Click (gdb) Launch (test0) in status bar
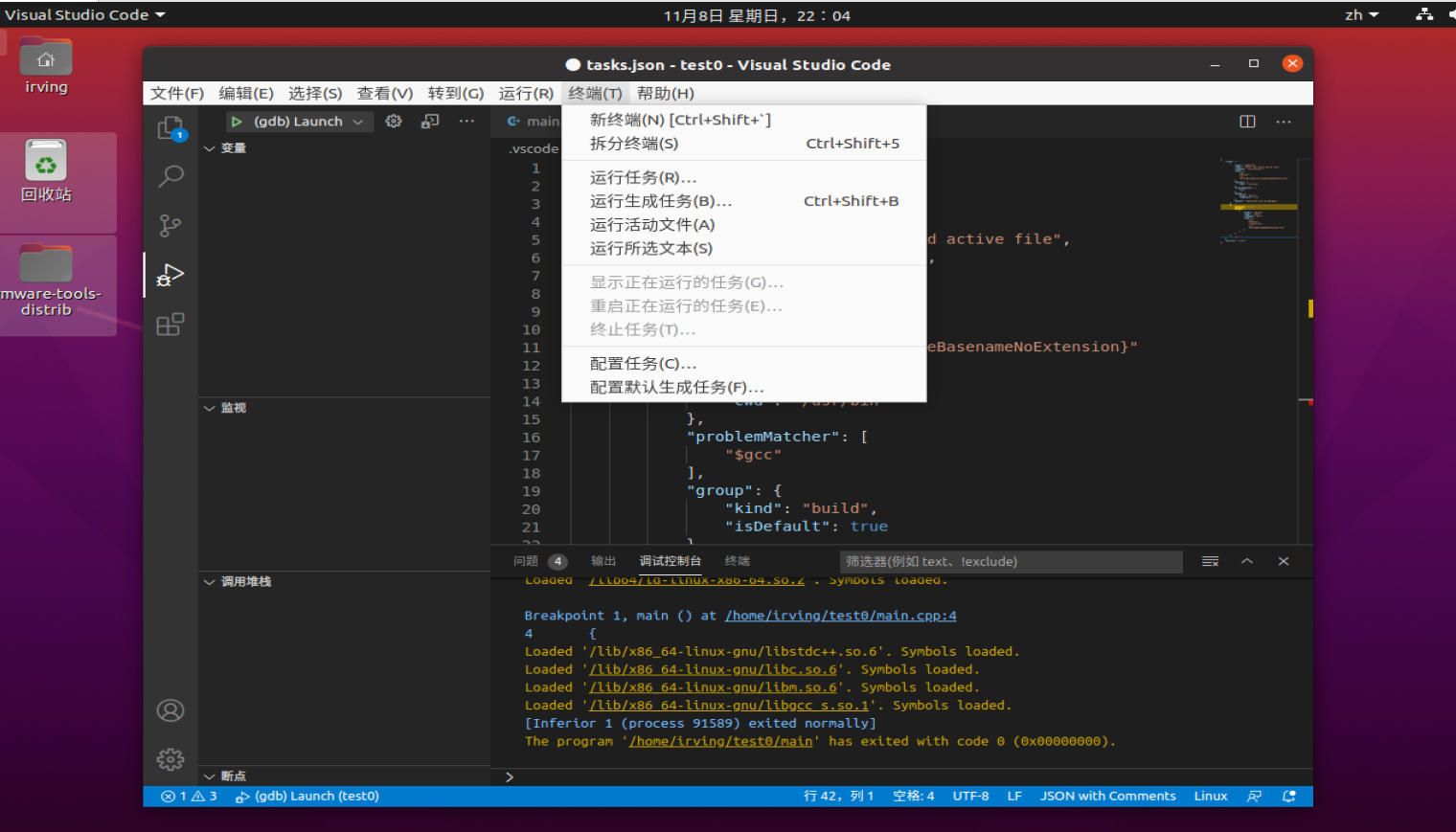Image resolution: width=1456 pixels, height=832 pixels. pos(307,797)
